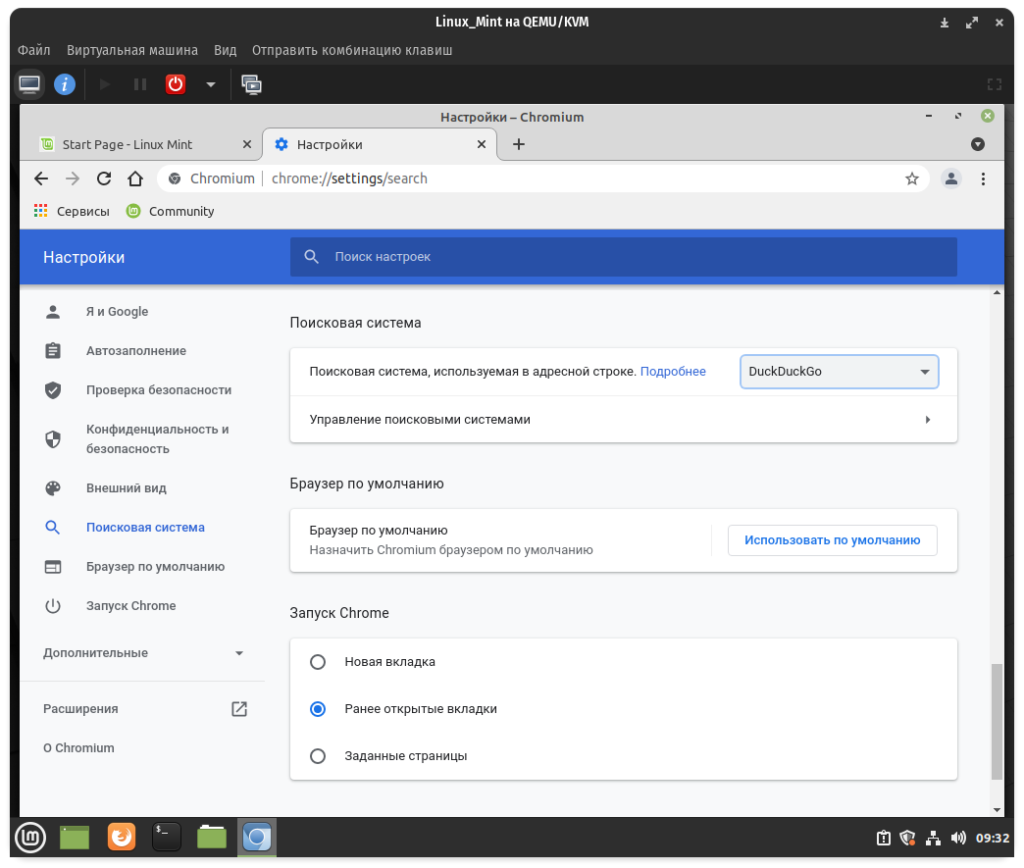Open the DuckDuckGo search engine dropdown
The image size is (1024, 868).
[839, 372]
